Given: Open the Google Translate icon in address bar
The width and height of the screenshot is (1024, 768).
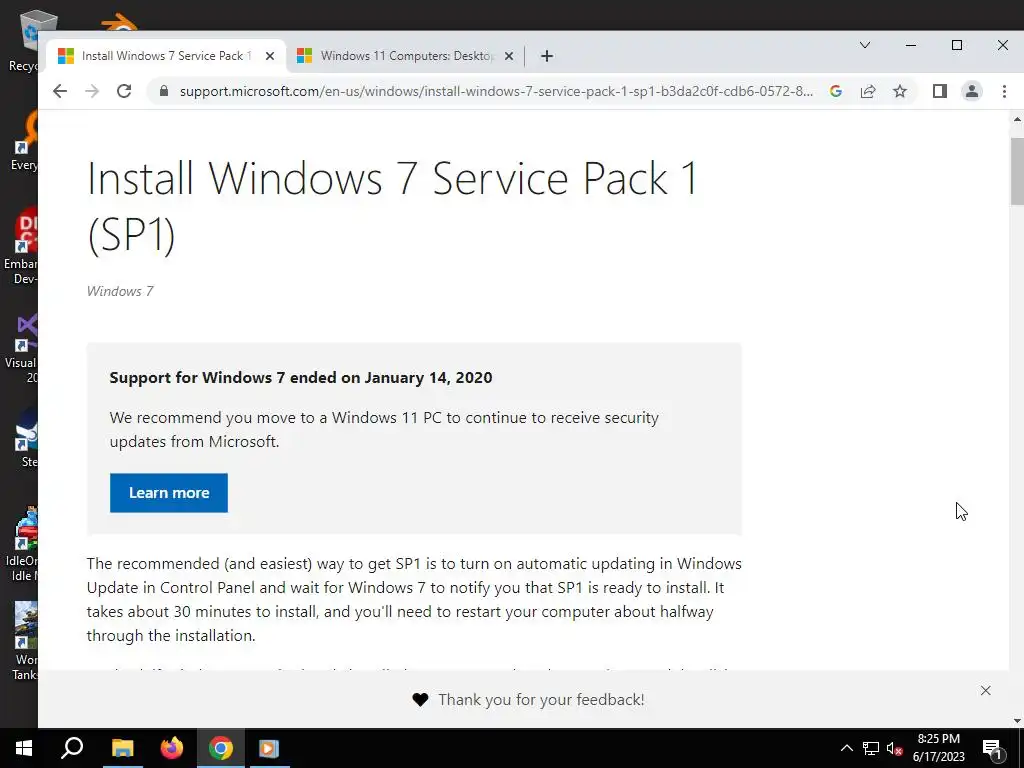Looking at the screenshot, I should (836, 91).
